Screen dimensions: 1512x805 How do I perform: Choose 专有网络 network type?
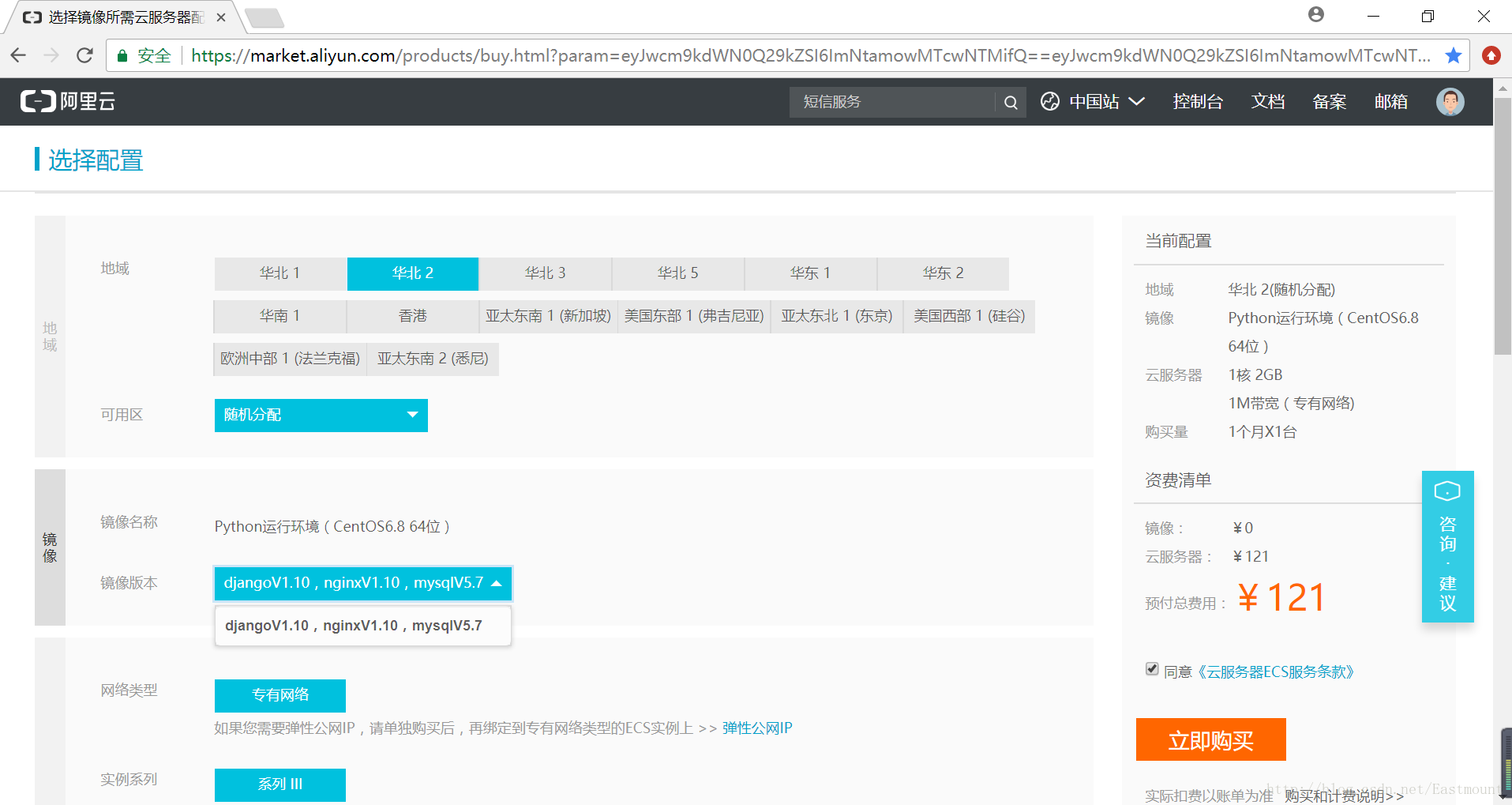(x=280, y=695)
